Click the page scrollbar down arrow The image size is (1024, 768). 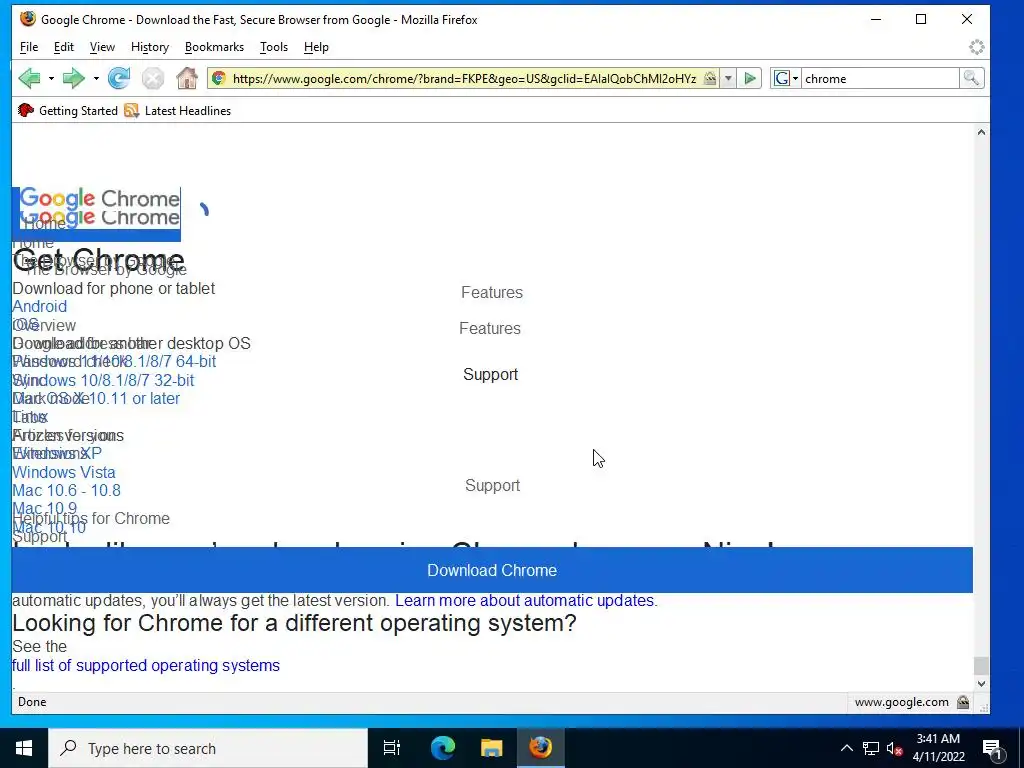coord(981,684)
